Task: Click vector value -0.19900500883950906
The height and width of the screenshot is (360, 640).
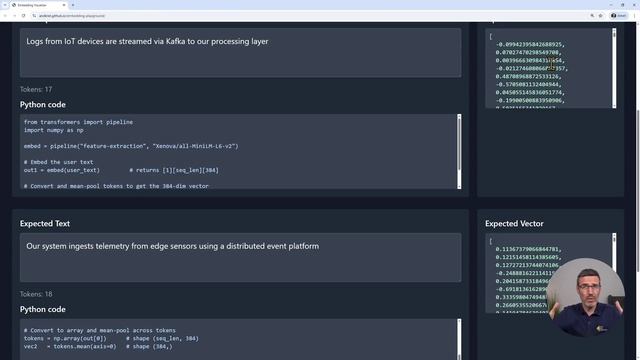Action: (x=530, y=100)
